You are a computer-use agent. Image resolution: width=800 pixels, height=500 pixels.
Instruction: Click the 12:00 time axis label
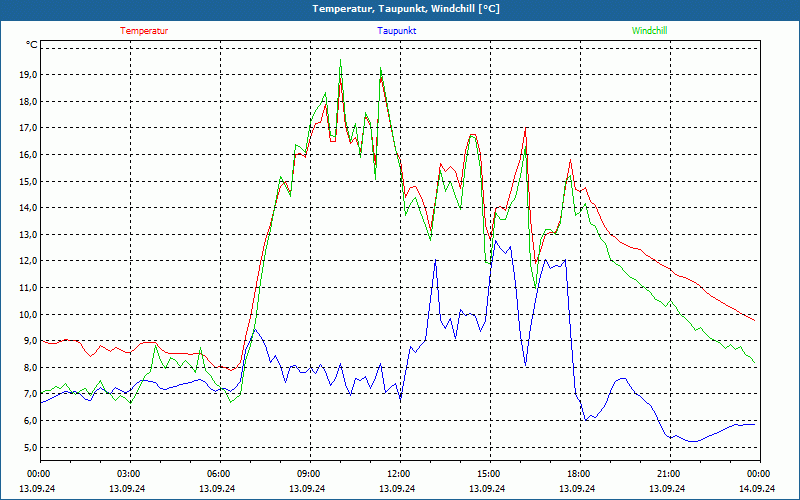(400, 474)
